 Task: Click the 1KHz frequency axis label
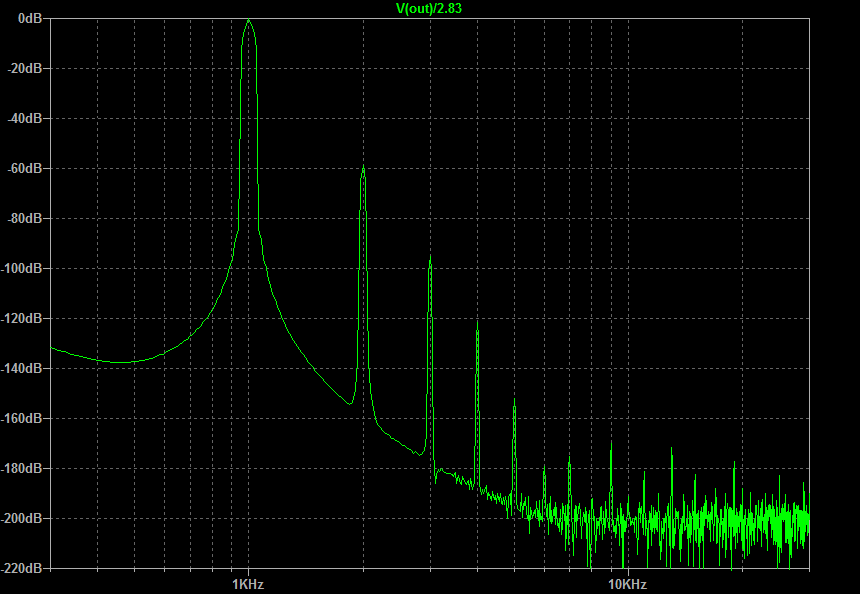point(248,584)
